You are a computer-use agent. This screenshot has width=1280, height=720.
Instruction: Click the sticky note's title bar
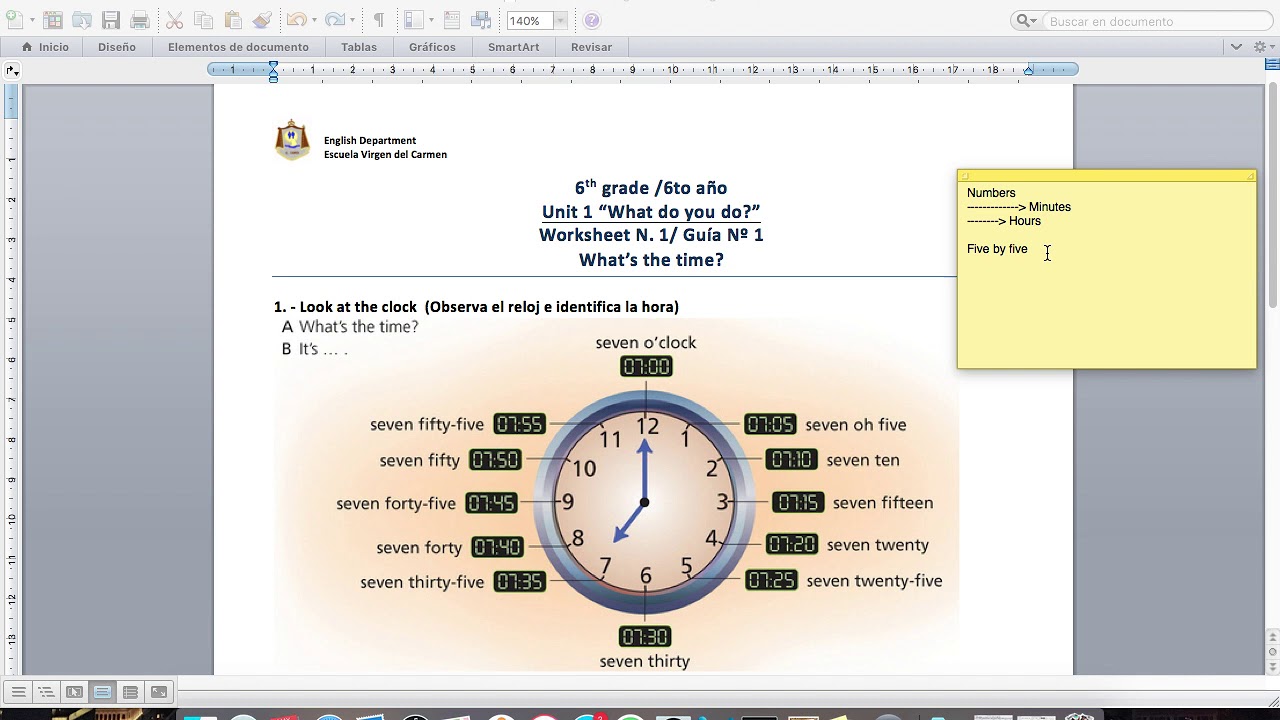1107,176
